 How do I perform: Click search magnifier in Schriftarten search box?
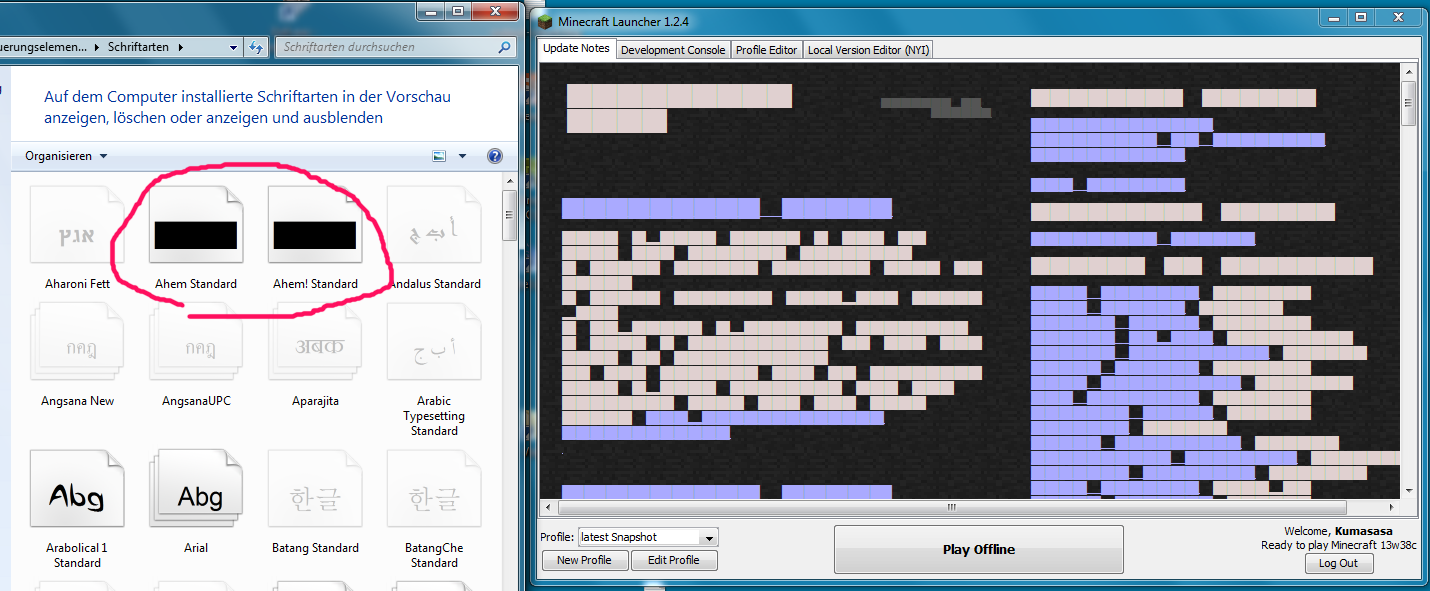click(504, 47)
